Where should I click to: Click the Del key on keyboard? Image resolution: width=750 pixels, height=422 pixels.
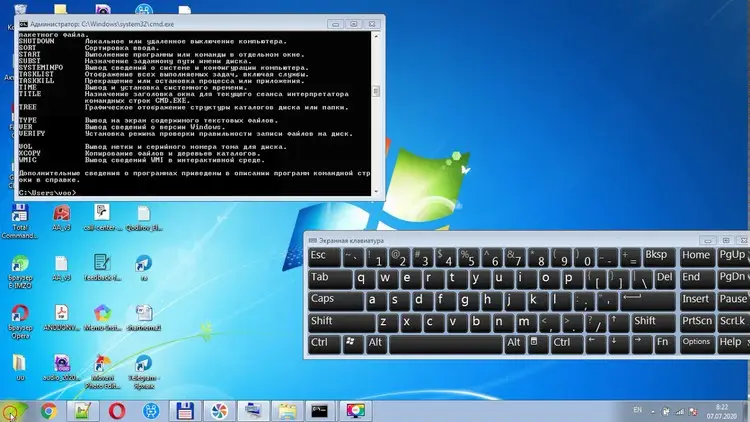(664, 279)
